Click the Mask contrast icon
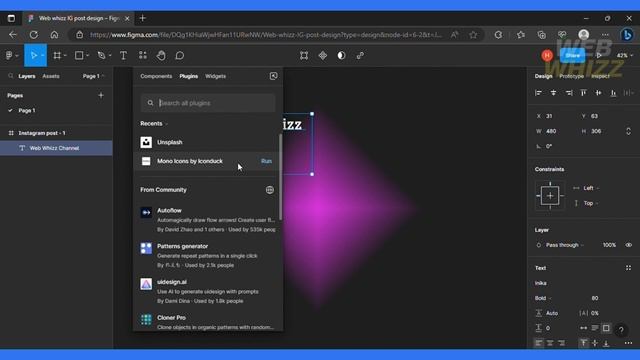Screen dimensions: 640x360 (341, 56)
